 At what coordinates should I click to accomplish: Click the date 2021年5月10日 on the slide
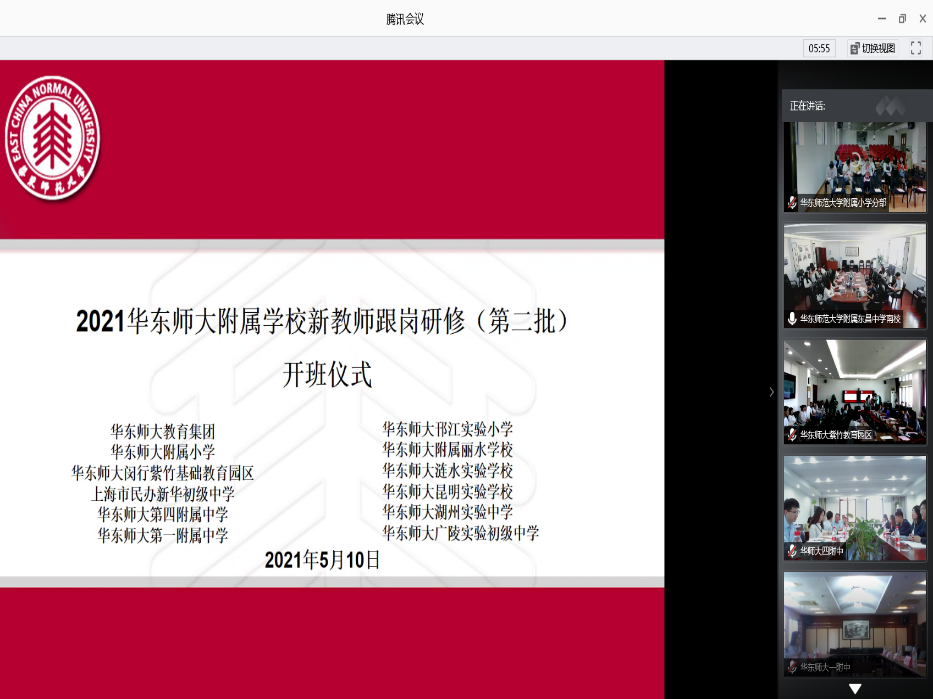[x=322, y=560]
